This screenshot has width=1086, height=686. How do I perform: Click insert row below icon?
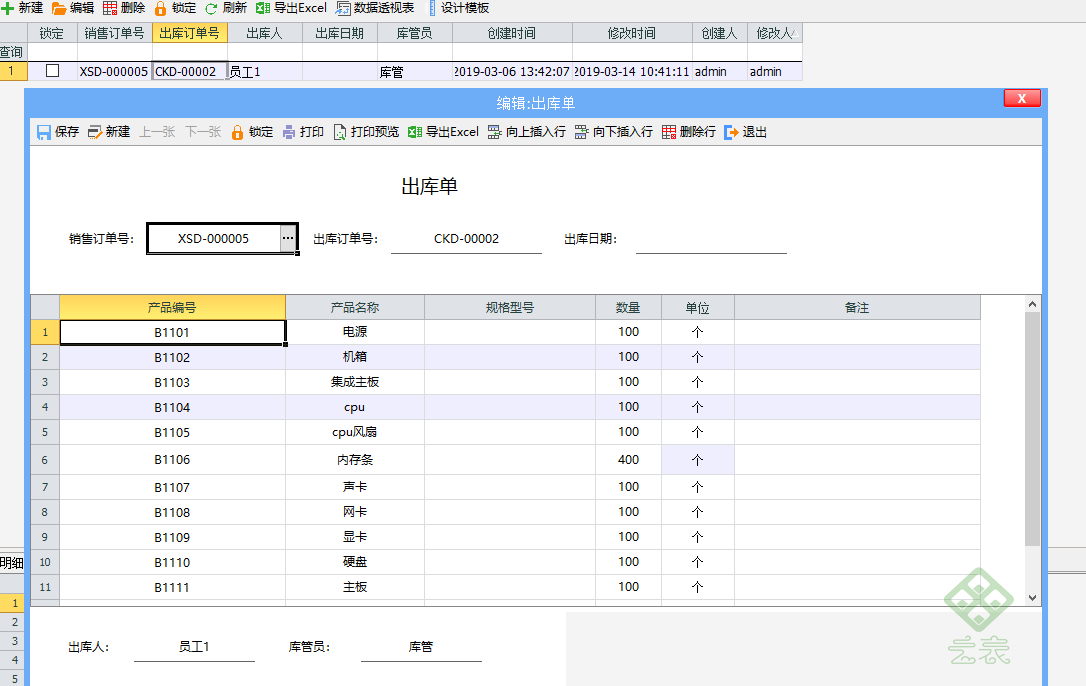[581, 132]
